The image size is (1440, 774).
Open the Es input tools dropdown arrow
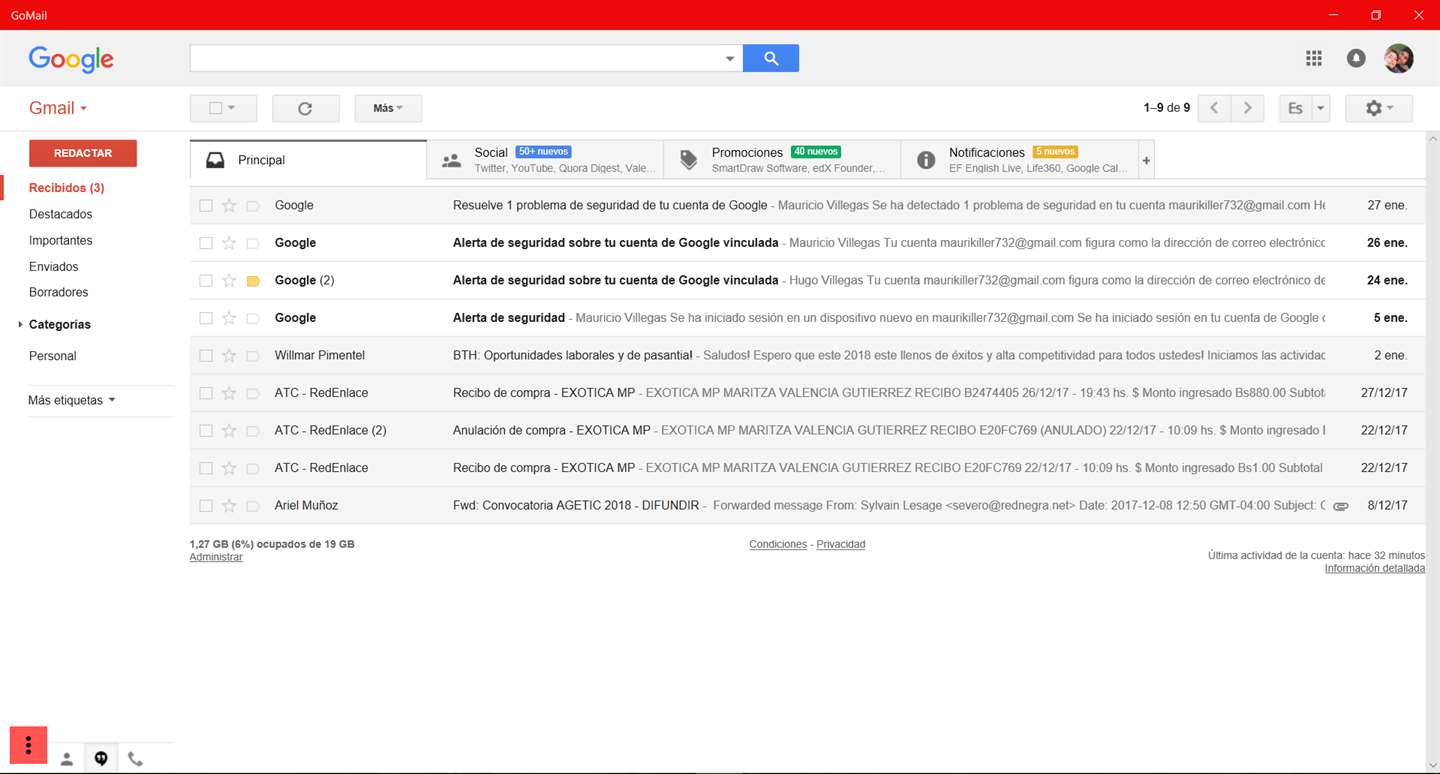click(1320, 108)
